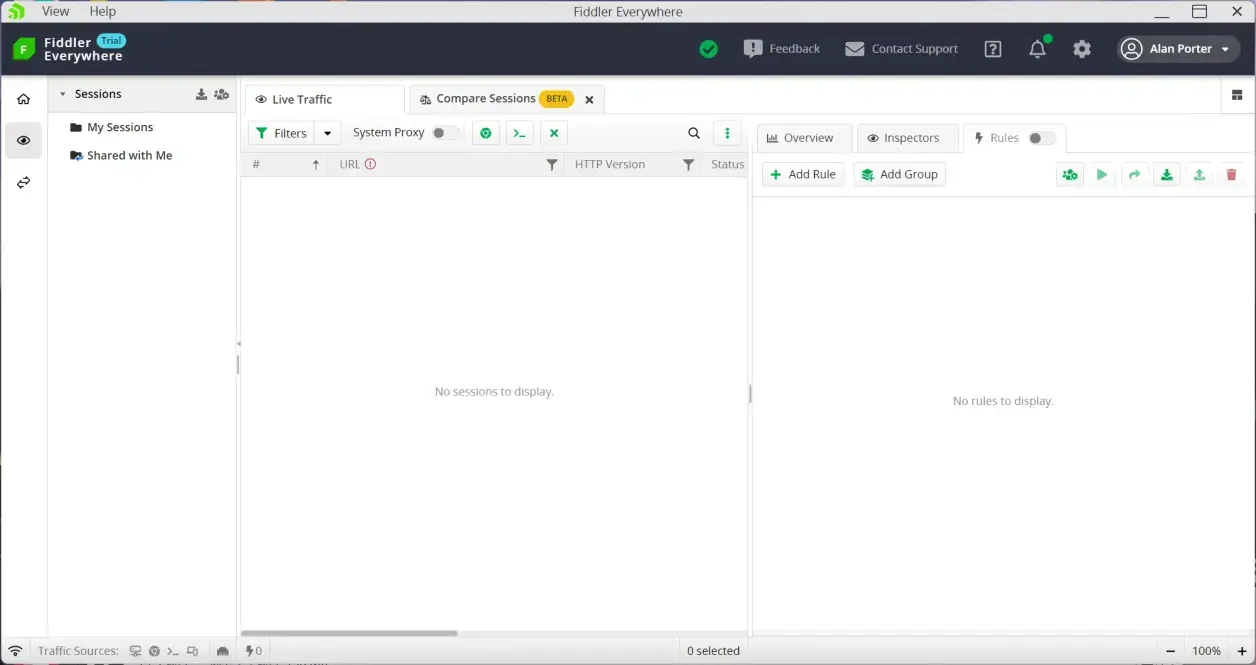The image size is (1256, 665).
Task: Open the notifications bell
Action: click(x=1038, y=49)
